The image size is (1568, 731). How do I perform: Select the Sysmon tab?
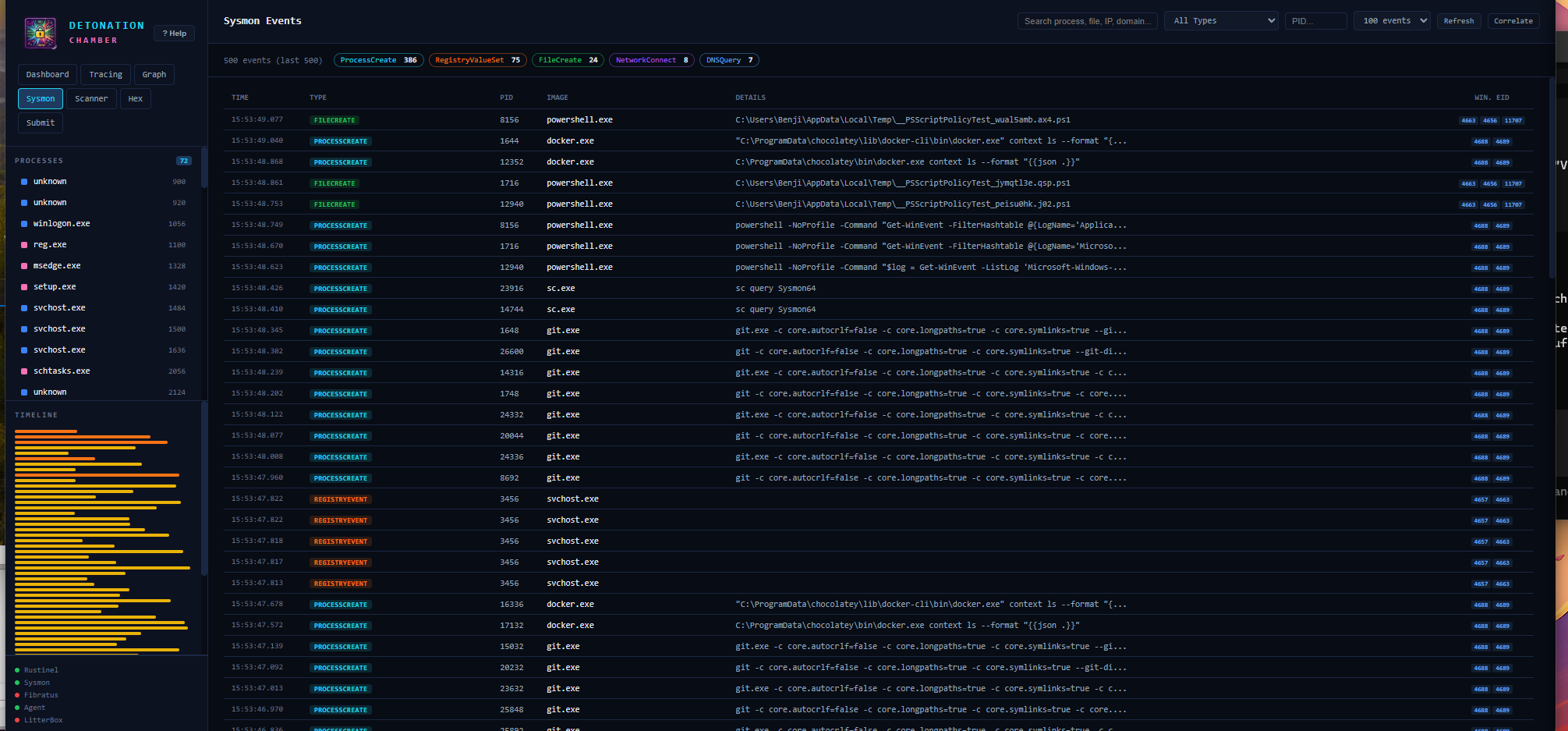click(x=41, y=99)
